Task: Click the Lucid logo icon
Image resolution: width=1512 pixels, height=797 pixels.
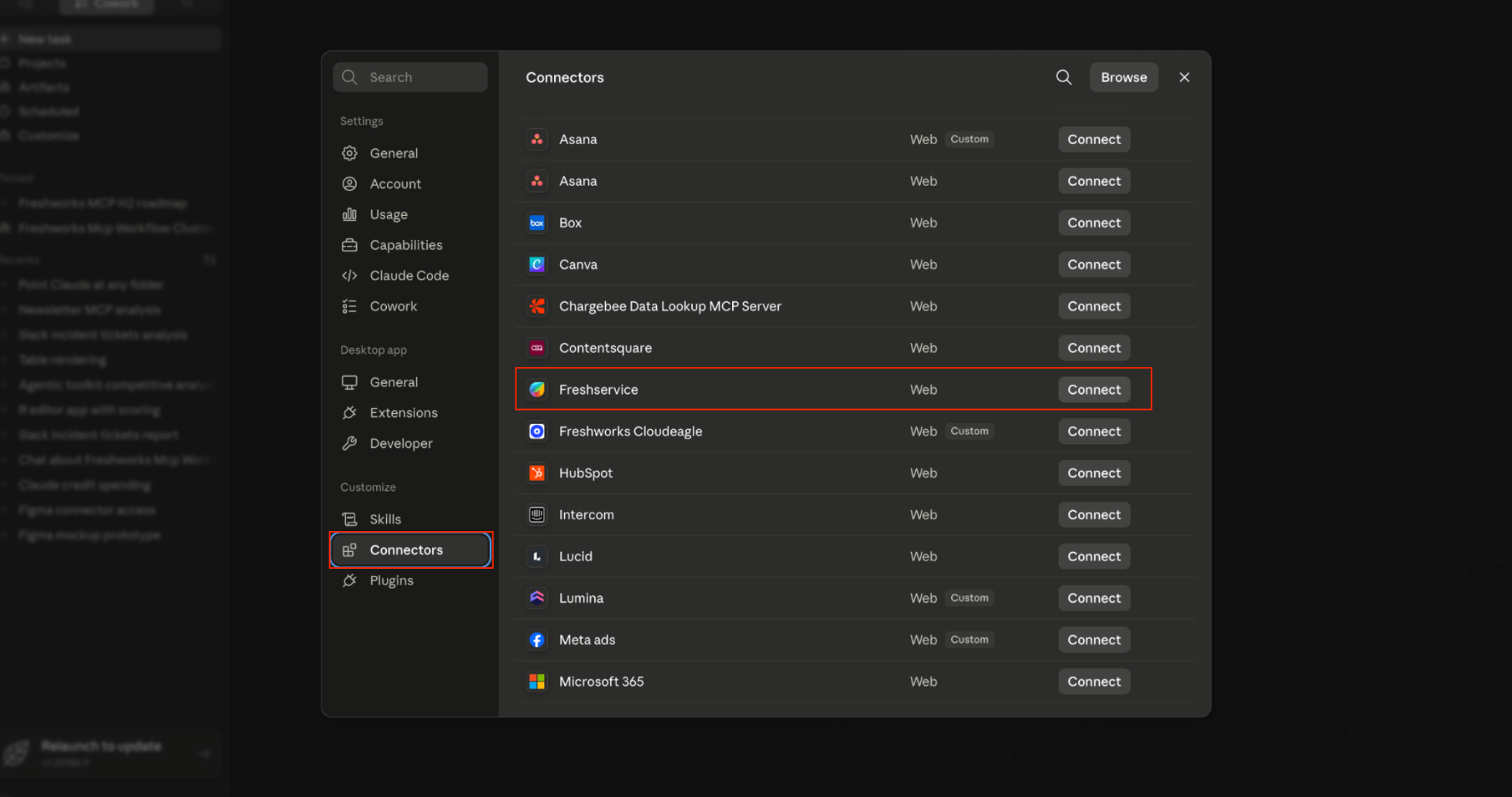Action: click(537, 556)
